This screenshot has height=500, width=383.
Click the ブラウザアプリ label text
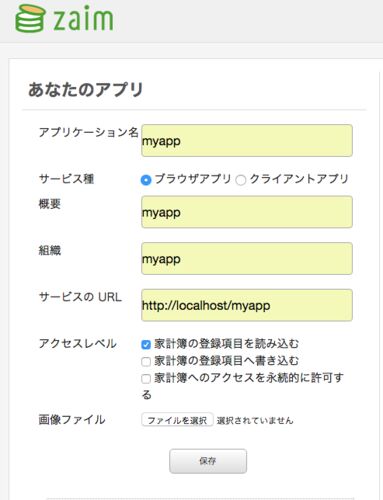pos(193,179)
